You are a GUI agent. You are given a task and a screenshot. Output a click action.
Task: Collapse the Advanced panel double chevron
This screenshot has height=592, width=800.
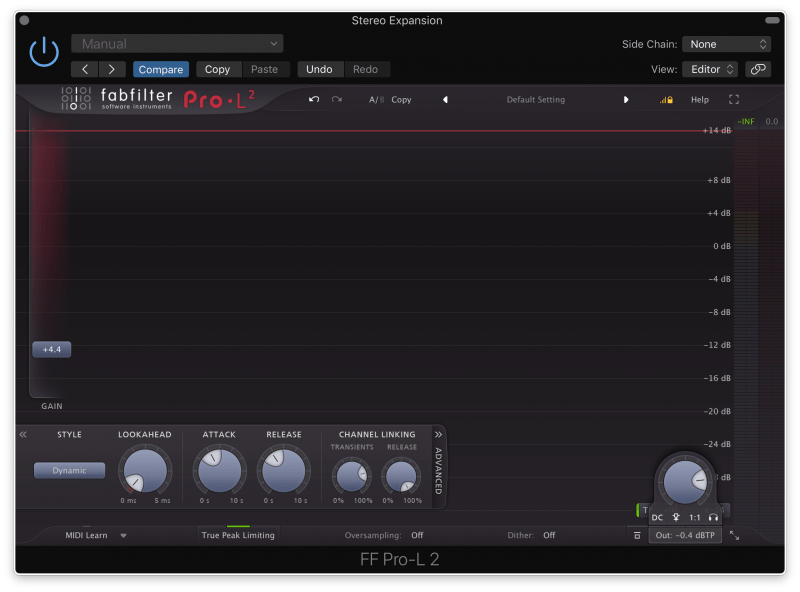(438, 435)
